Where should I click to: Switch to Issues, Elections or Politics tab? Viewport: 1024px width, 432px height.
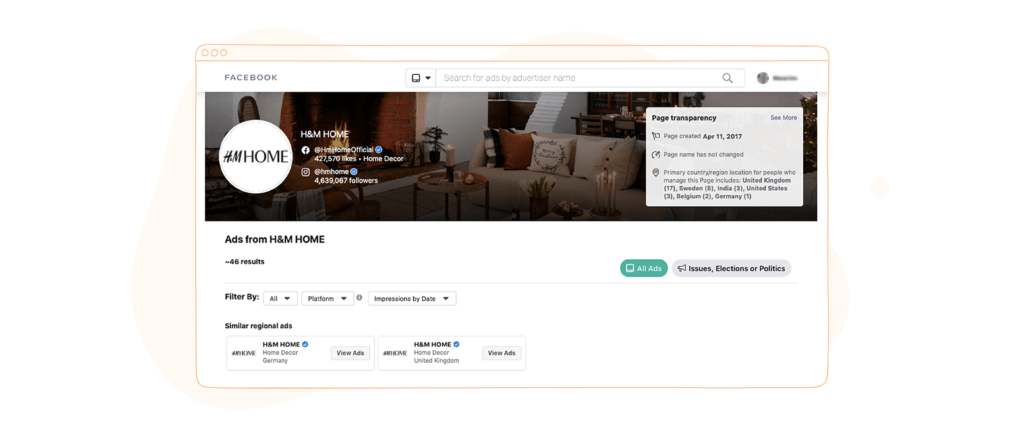[x=731, y=268]
